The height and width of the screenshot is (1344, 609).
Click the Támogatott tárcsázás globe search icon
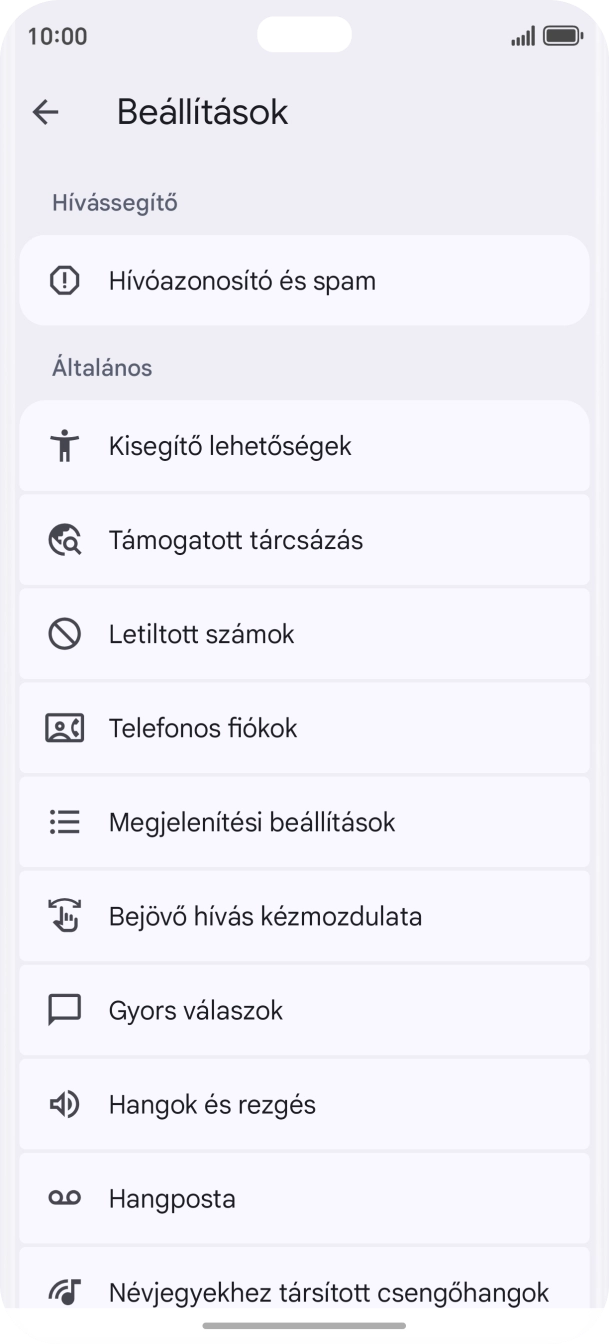pyautogui.click(x=64, y=539)
